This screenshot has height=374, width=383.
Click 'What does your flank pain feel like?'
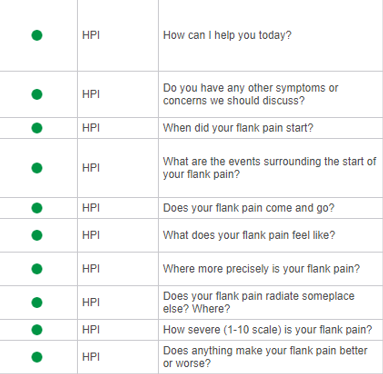coord(249,235)
